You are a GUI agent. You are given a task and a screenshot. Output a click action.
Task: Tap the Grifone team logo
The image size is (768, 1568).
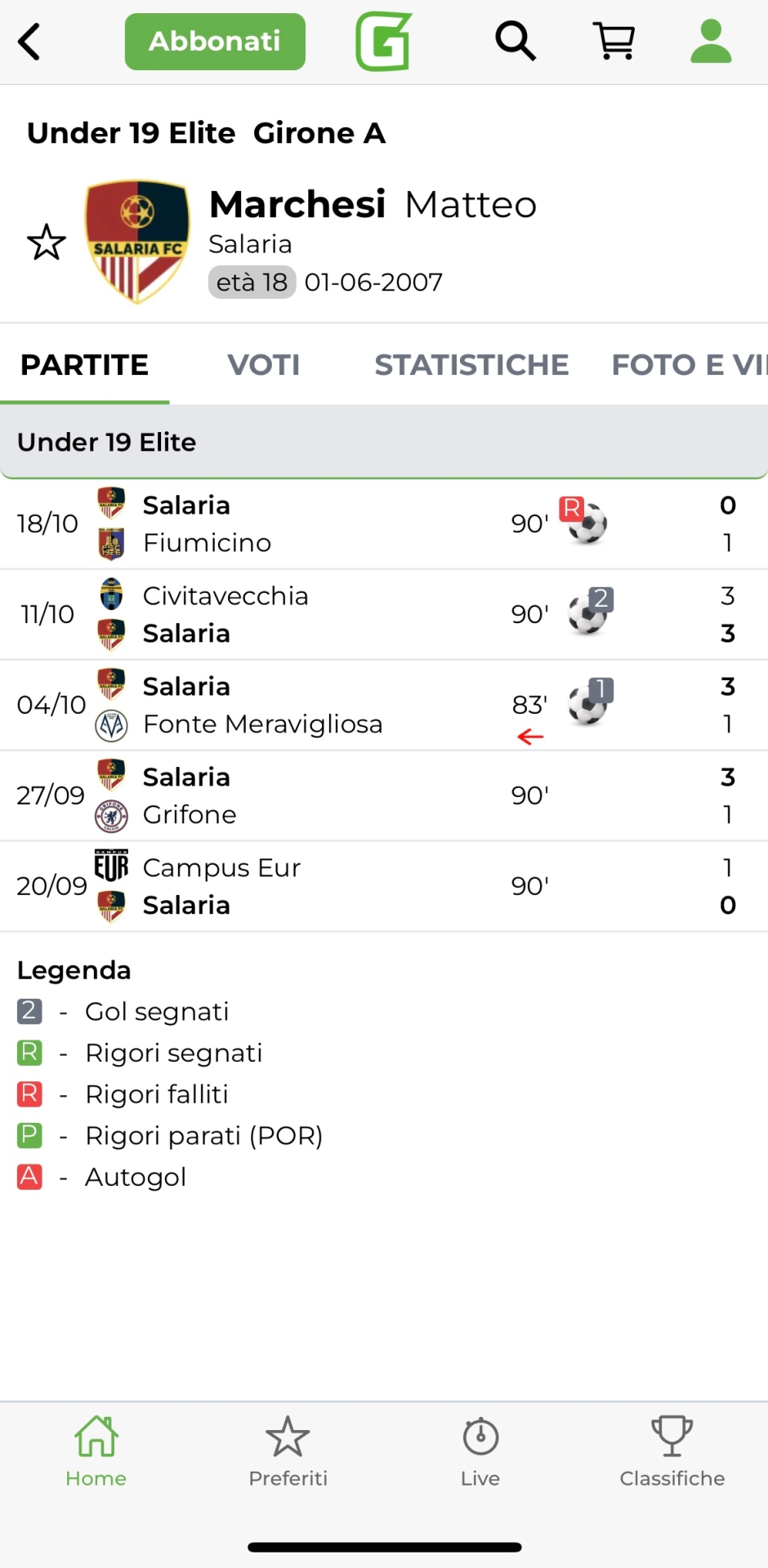[111, 815]
